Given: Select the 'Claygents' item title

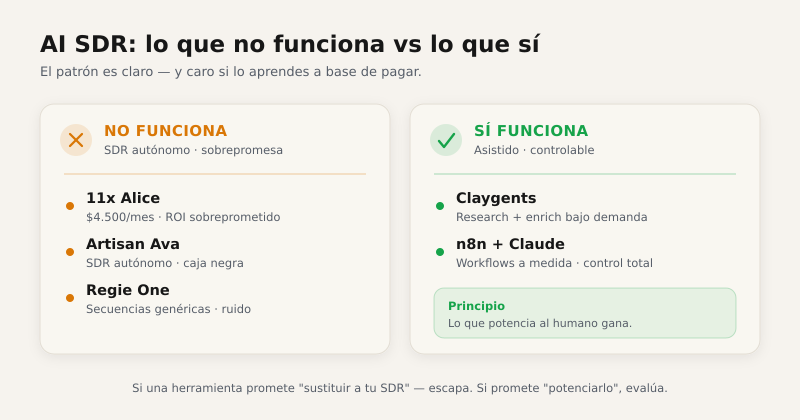Looking at the screenshot, I should (496, 198).
